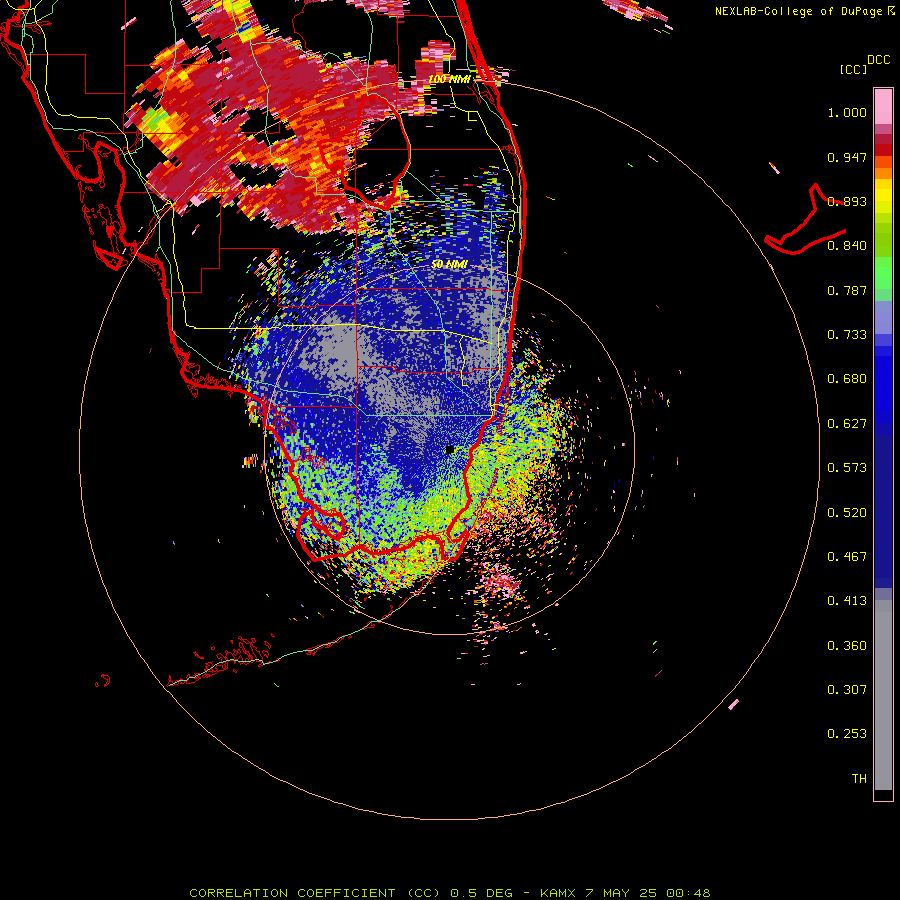Click the 100 NMI range ring label
The height and width of the screenshot is (900, 900).
coord(449,79)
